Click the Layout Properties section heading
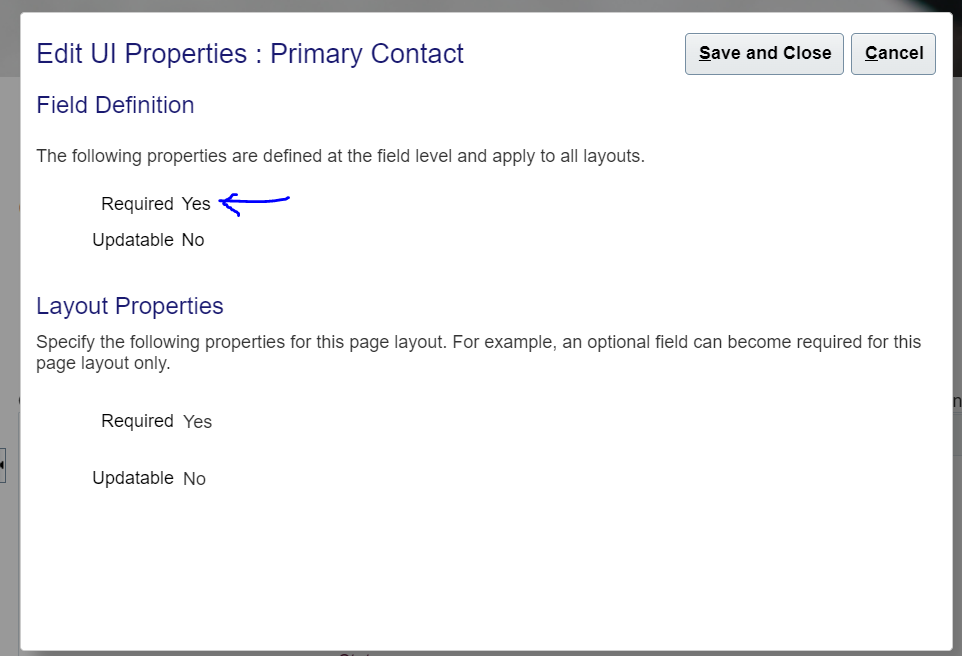Image resolution: width=962 pixels, height=656 pixels. tap(130, 306)
